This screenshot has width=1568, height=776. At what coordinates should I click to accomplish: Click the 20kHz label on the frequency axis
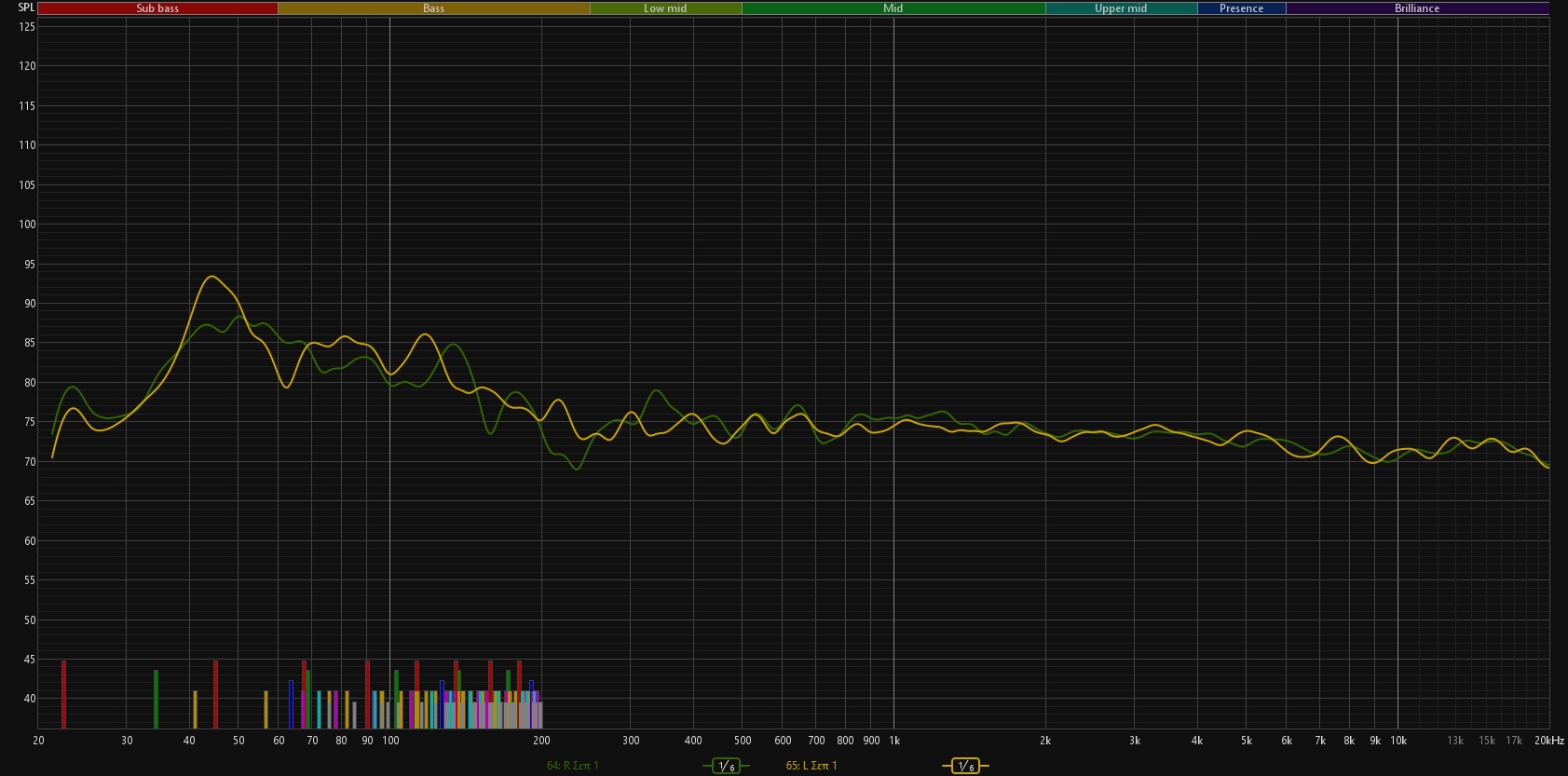click(x=1548, y=741)
